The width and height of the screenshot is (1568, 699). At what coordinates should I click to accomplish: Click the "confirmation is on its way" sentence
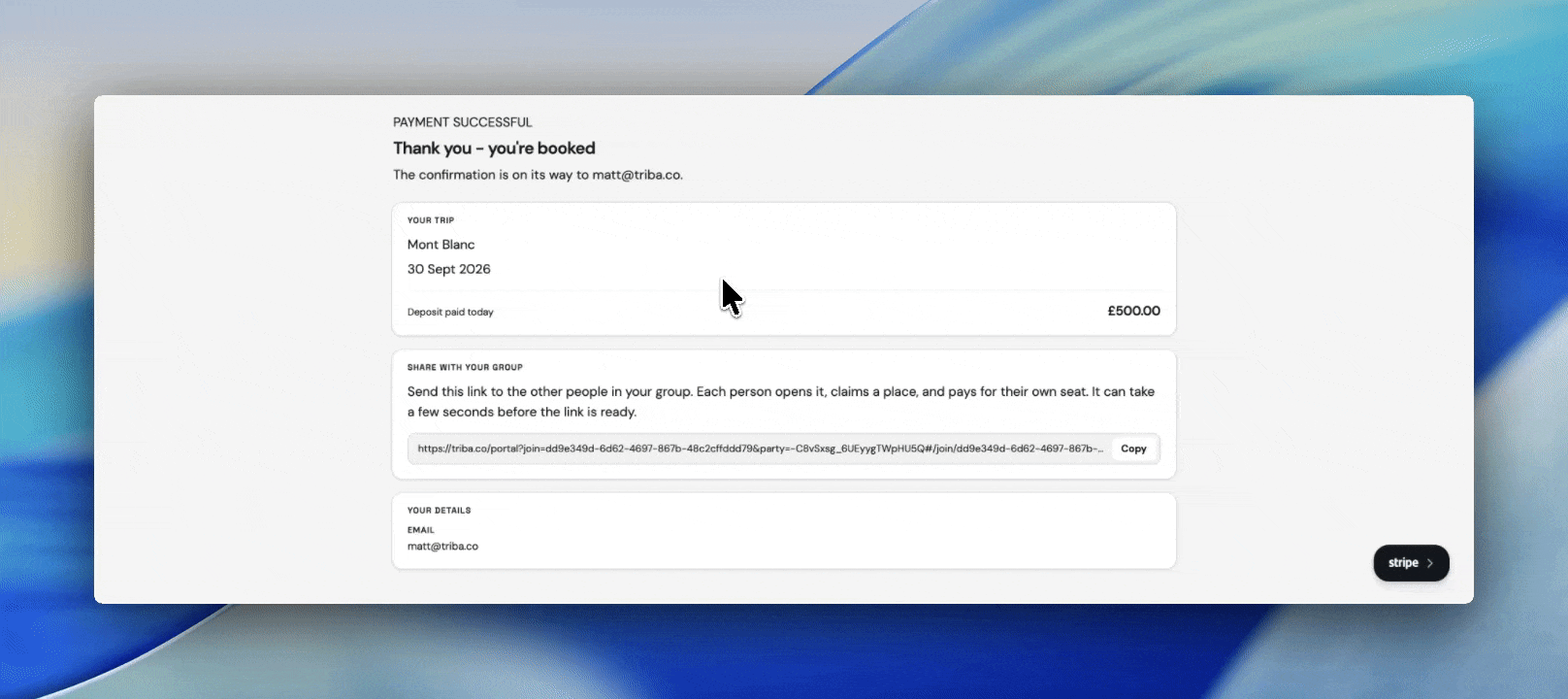click(x=538, y=175)
